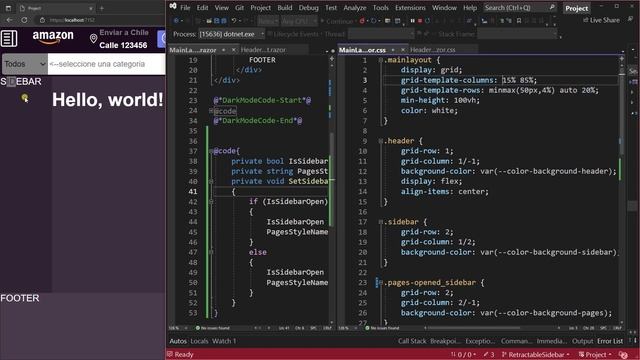640x360 pixels.
Task: Open the Build menu
Action: 284,8
